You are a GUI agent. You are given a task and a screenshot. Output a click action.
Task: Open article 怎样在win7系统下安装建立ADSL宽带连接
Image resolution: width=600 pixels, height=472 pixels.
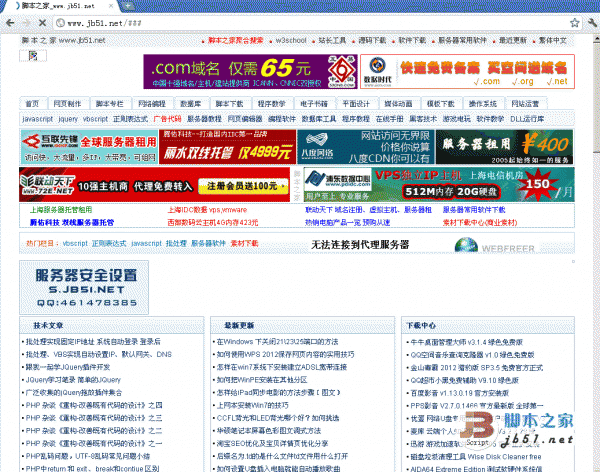click(282, 367)
